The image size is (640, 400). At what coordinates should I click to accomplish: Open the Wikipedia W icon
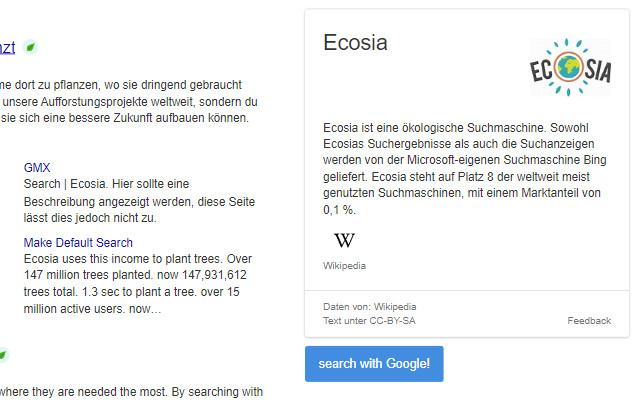(344, 241)
